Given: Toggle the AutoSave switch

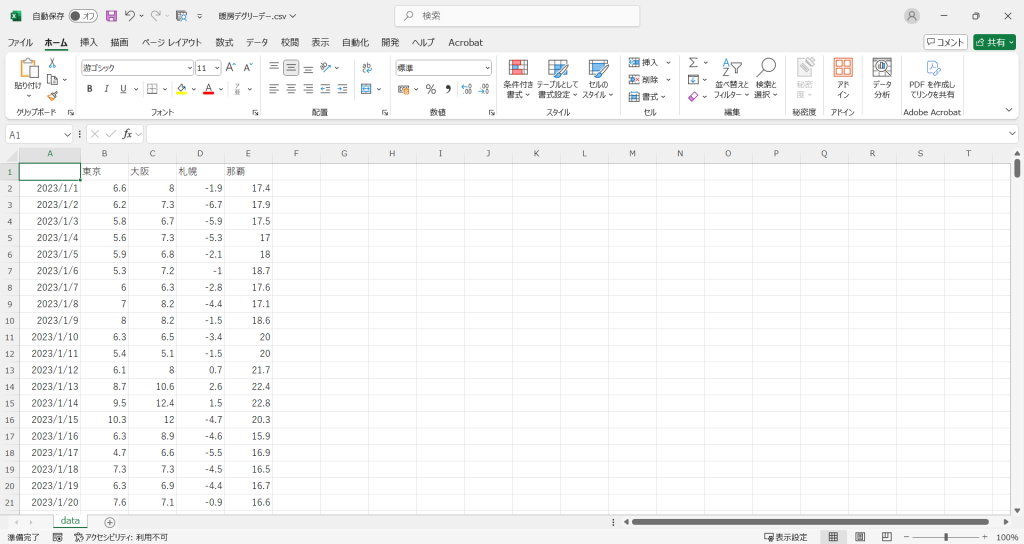Looking at the screenshot, I should click(x=82, y=16).
